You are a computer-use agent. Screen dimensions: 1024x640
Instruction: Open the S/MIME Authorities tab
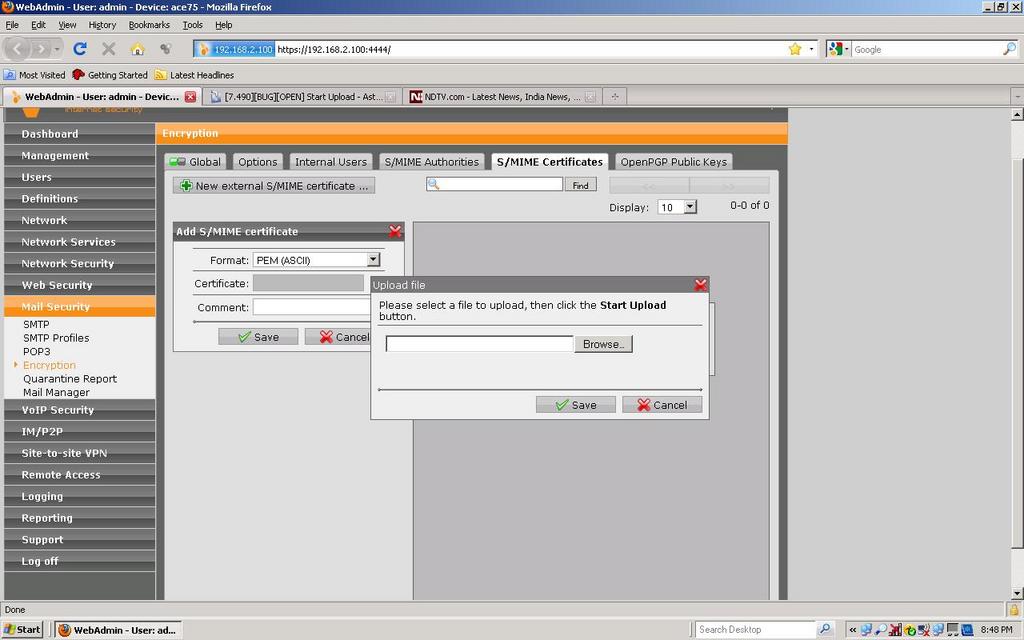click(432, 162)
